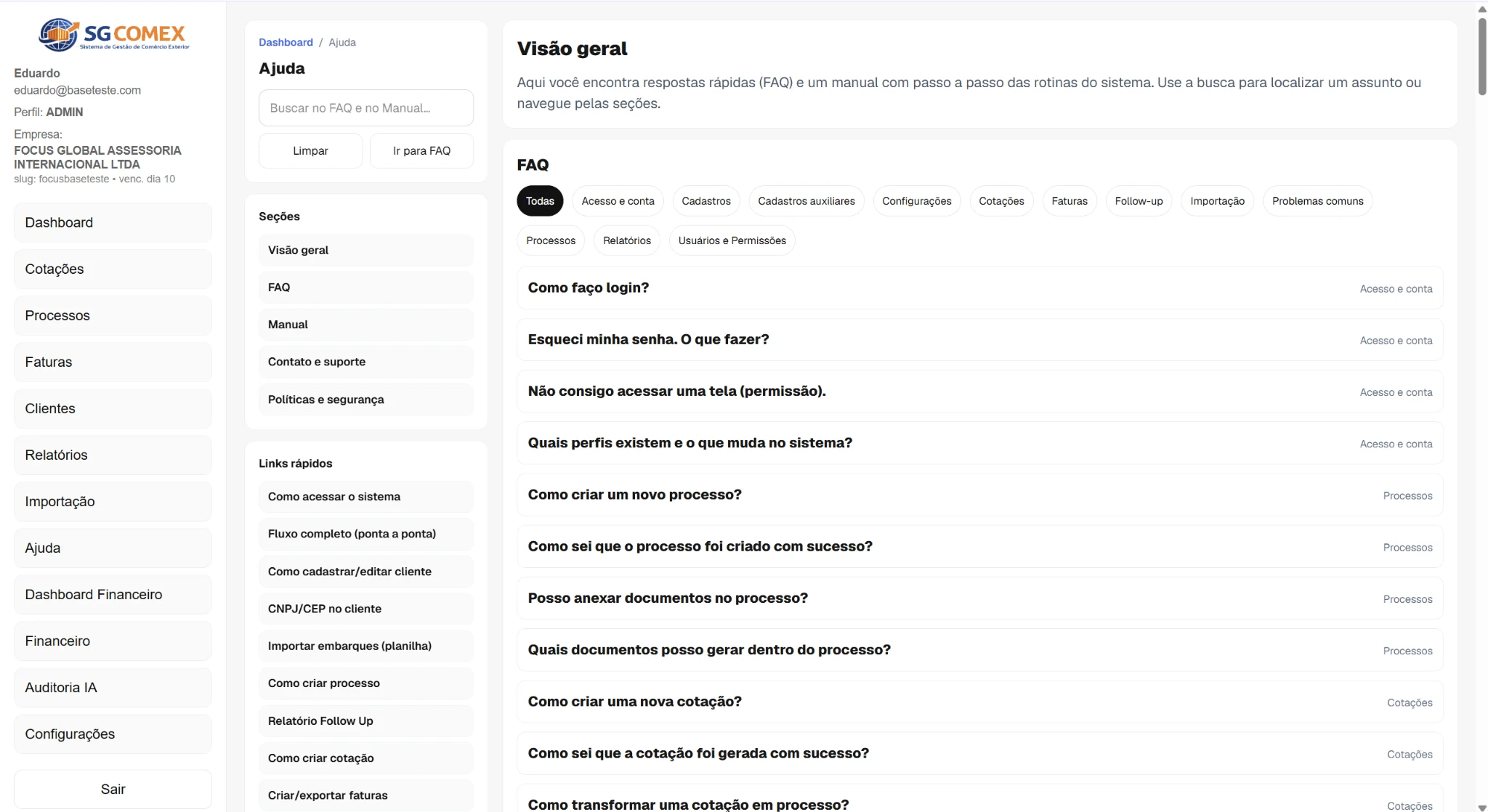Click the scrollbar up arrow
1488x812 pixels.
(1482, 9)
